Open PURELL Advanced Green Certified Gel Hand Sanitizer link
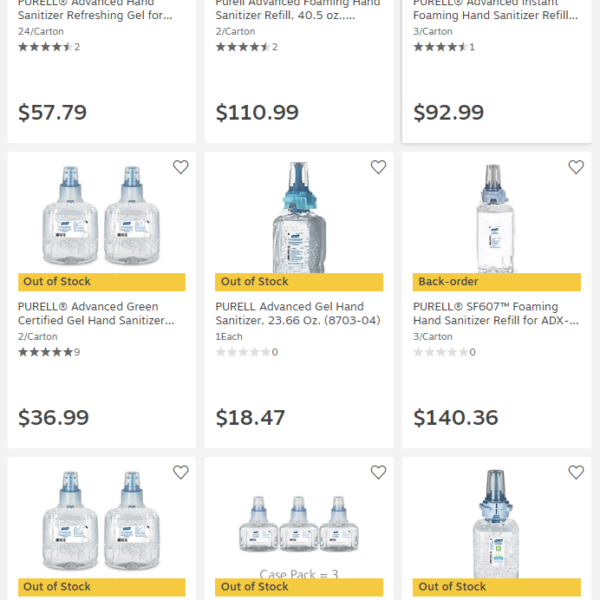The image size is (600, 600). (96, 314)
